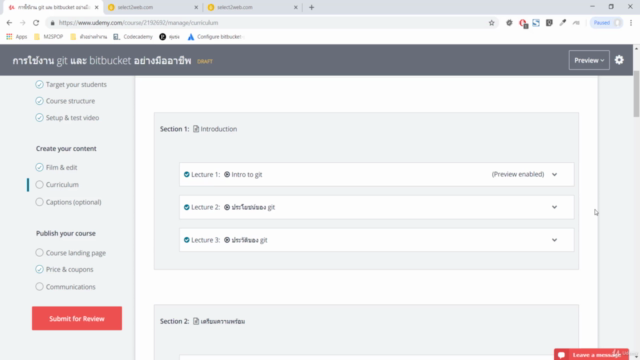The width and height of the screenshot is (640, 360).
Task: Click the Apps grid bookmark icon
Action: click(x=9, y=37)
